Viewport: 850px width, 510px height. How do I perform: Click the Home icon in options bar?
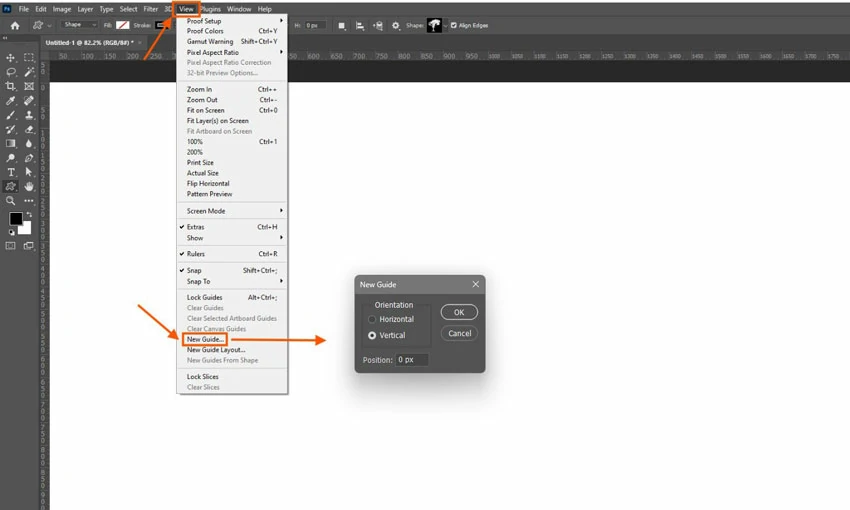click(14, 25)
